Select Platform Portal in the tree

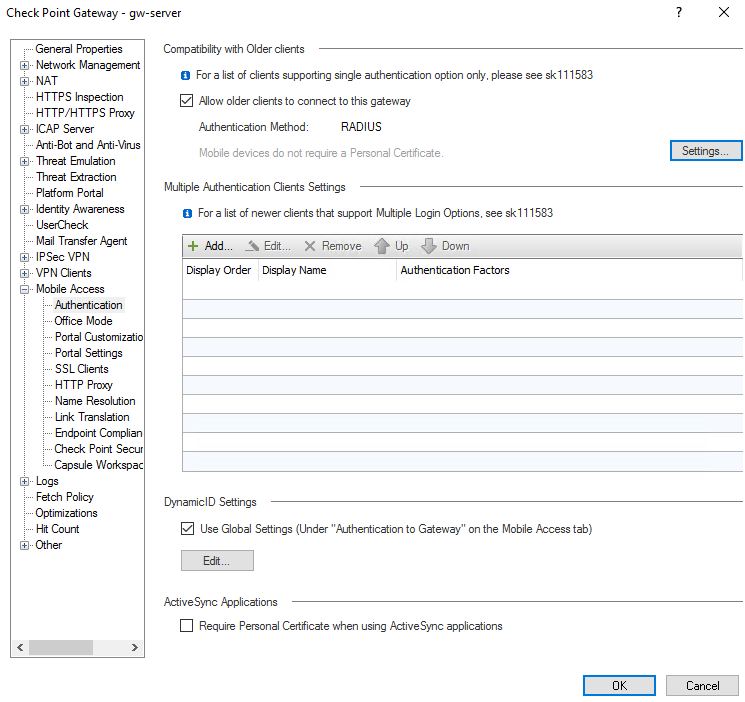click(x=70, y=193)
